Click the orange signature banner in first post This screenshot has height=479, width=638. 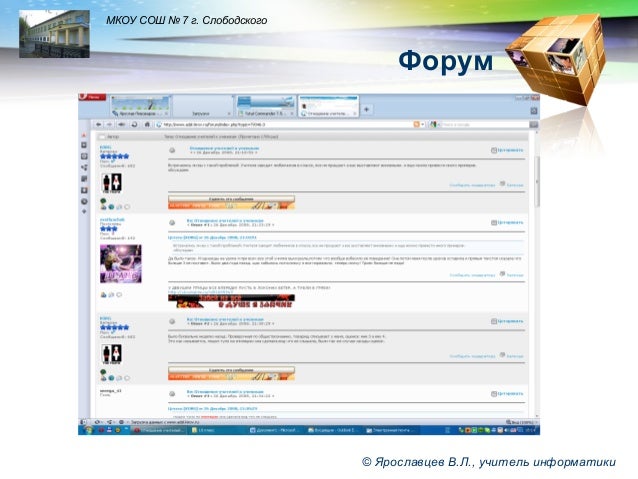(232, 206)
